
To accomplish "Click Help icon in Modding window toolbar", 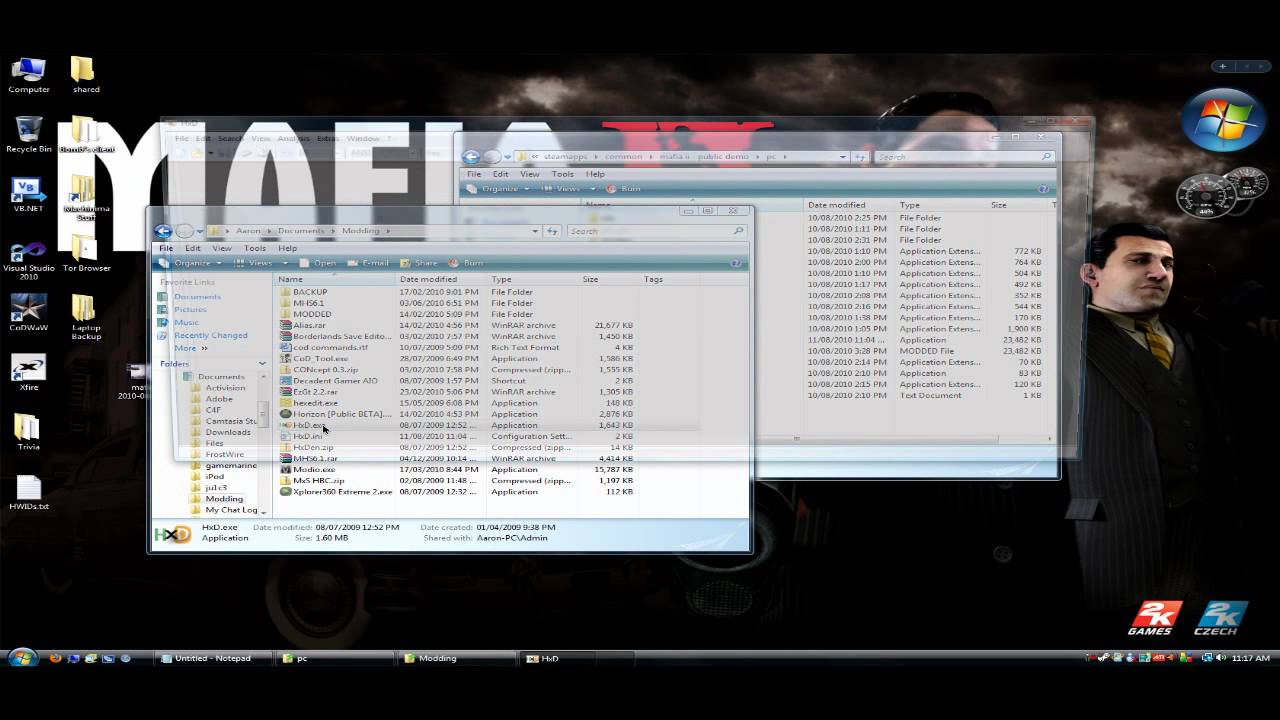I will pyautogui.click(x=736, y=263).
